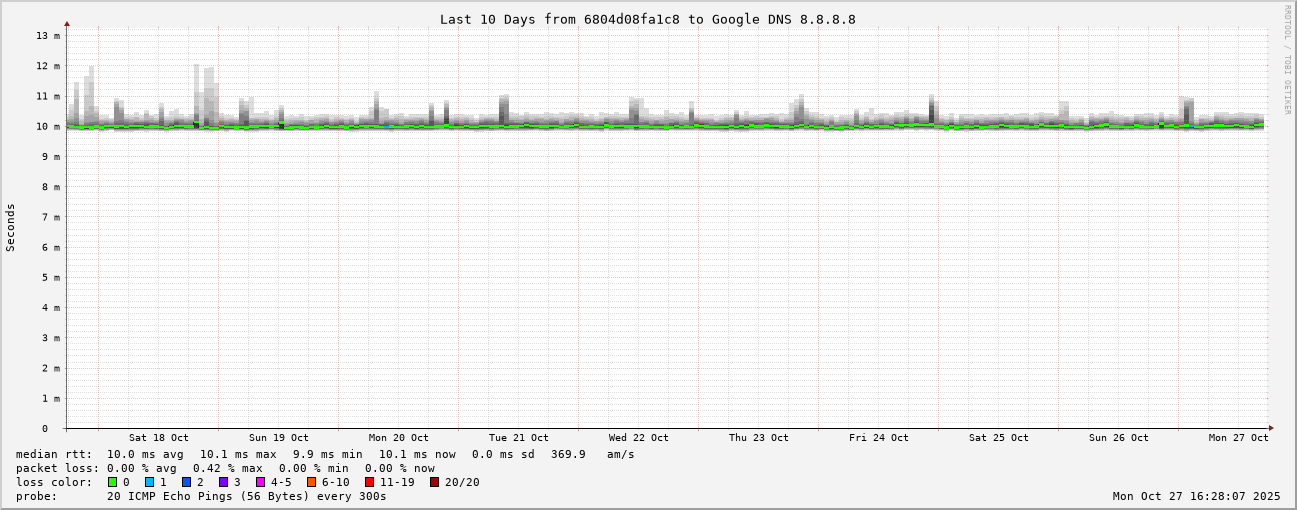Click the light blue loss swatch for 1
This screenshot has height=510, width=1297.
(149, 482)
